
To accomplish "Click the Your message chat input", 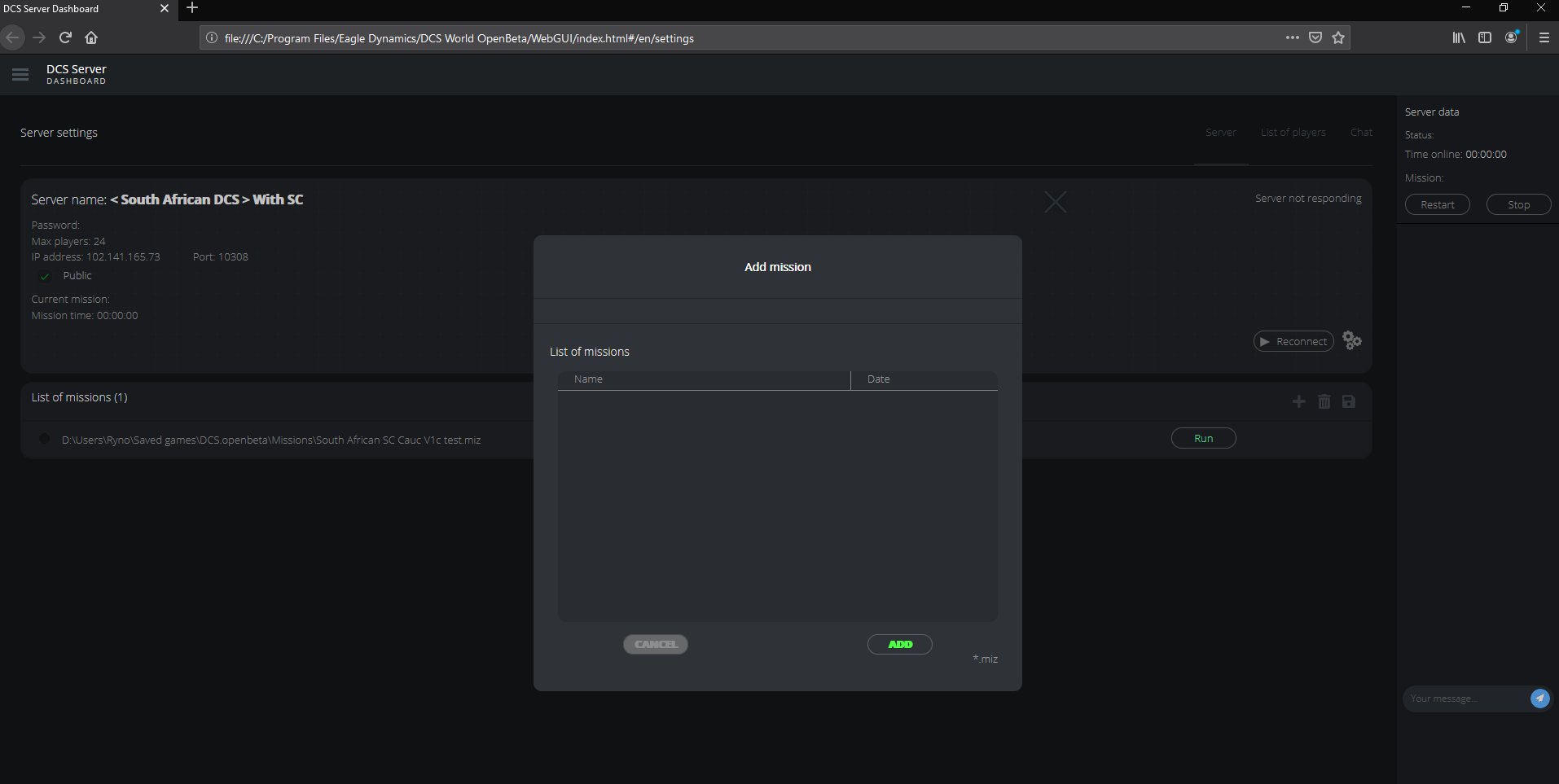I will pyautogui.click(x=1465, y=699).
